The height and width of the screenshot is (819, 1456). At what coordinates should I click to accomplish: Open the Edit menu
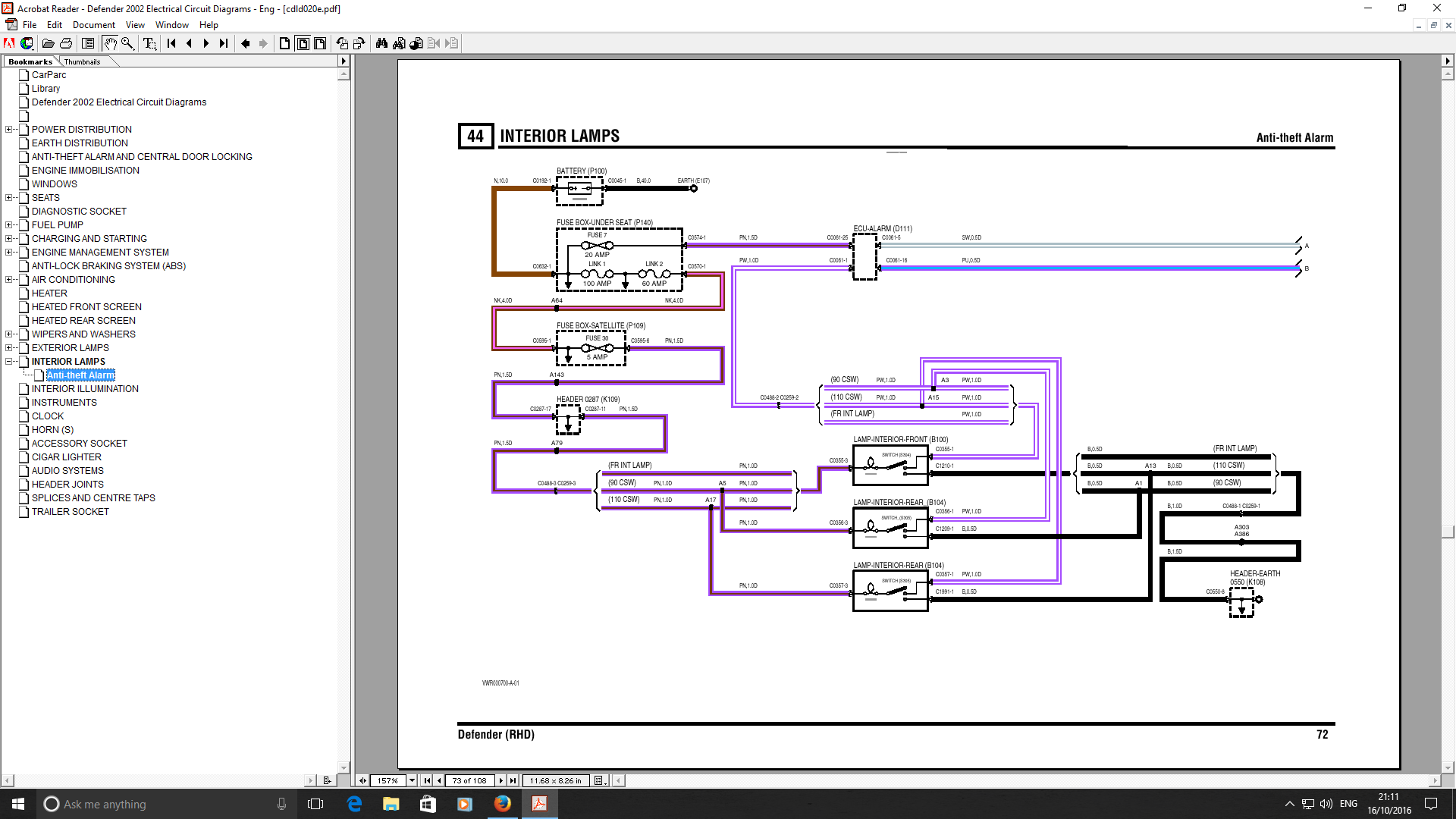pyautogui.click(x=55, y=25)
